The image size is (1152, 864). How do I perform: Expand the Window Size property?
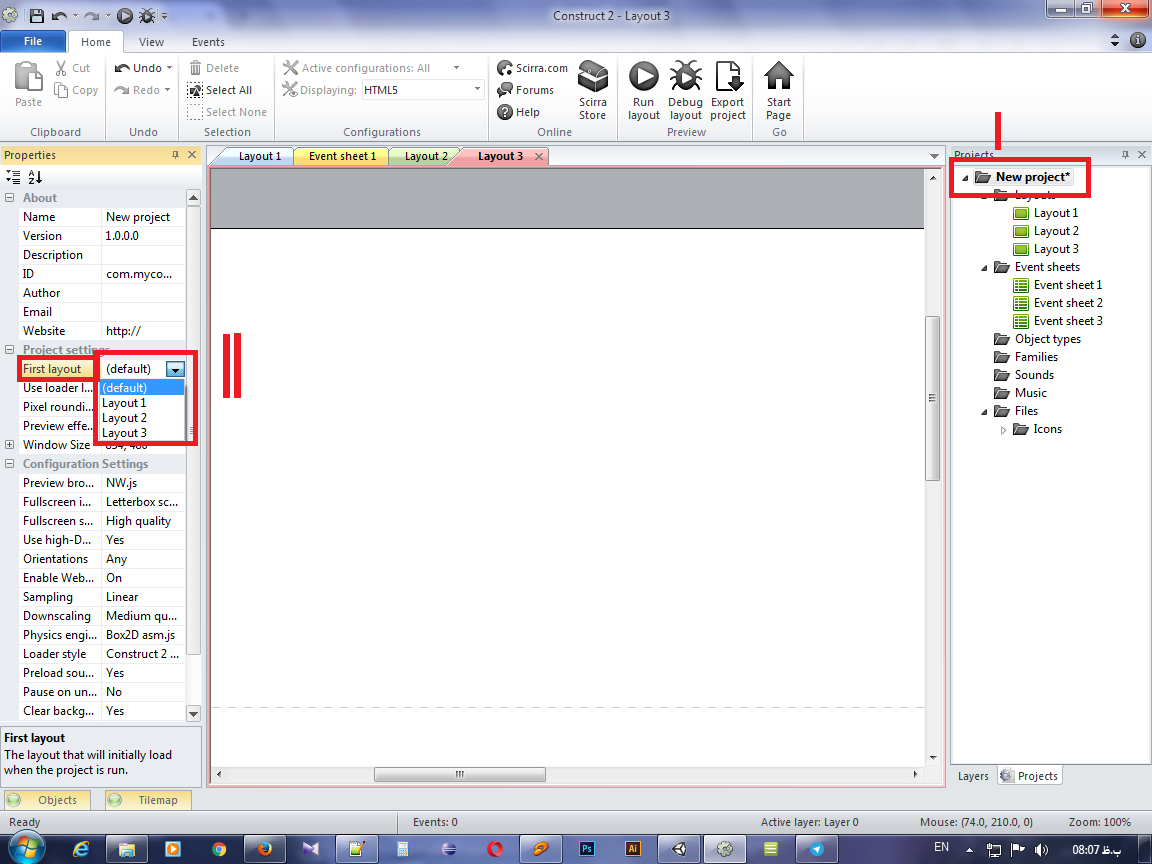[10, 444]
